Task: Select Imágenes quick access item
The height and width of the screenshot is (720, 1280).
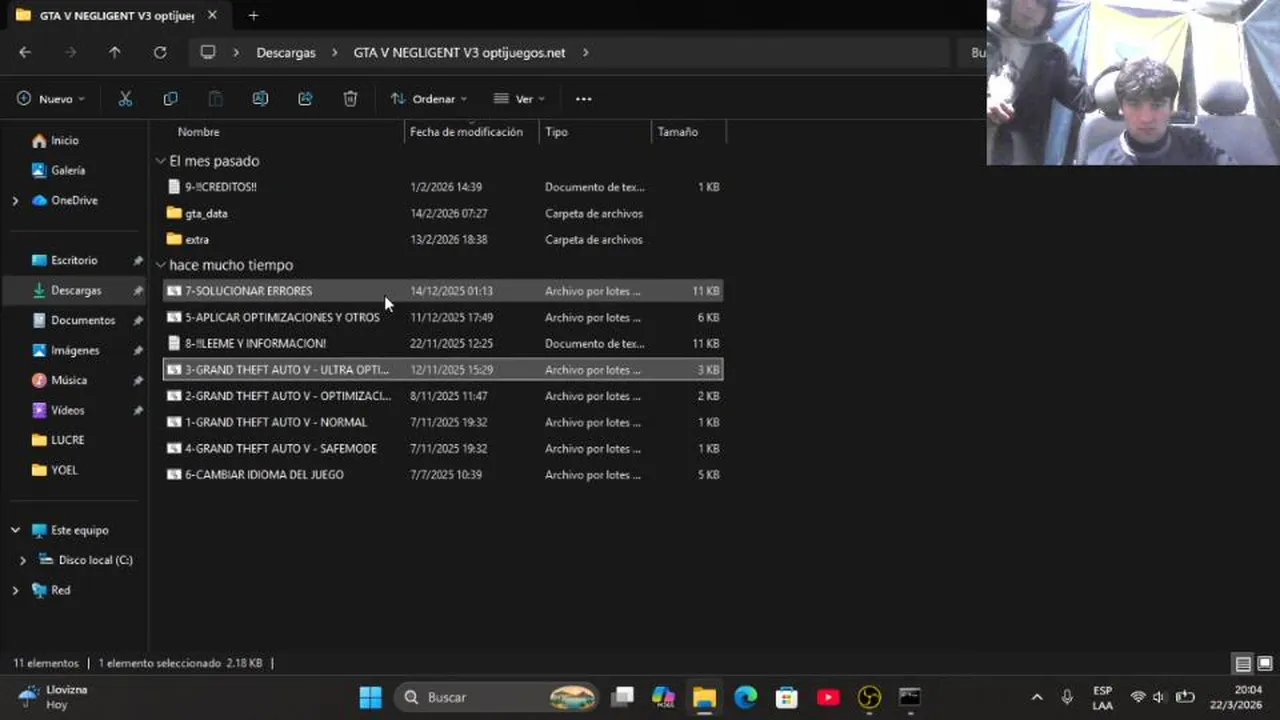Action: point(75,350)
